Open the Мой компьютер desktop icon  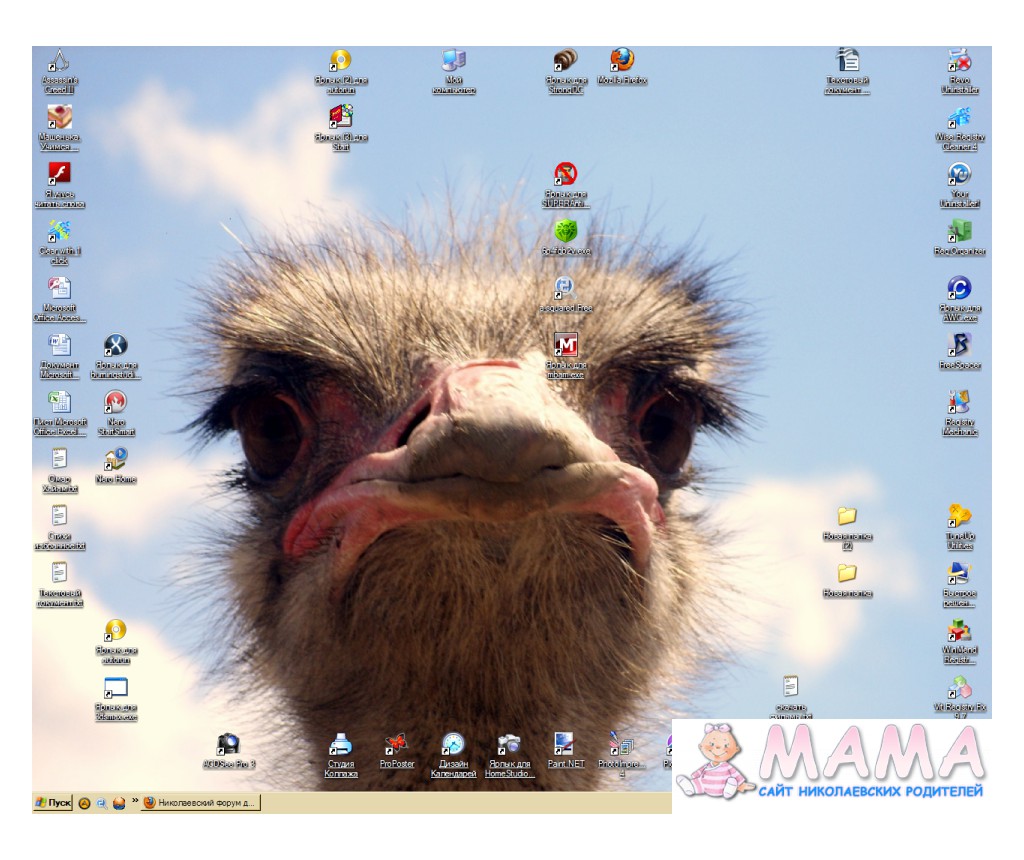point(454,61)
